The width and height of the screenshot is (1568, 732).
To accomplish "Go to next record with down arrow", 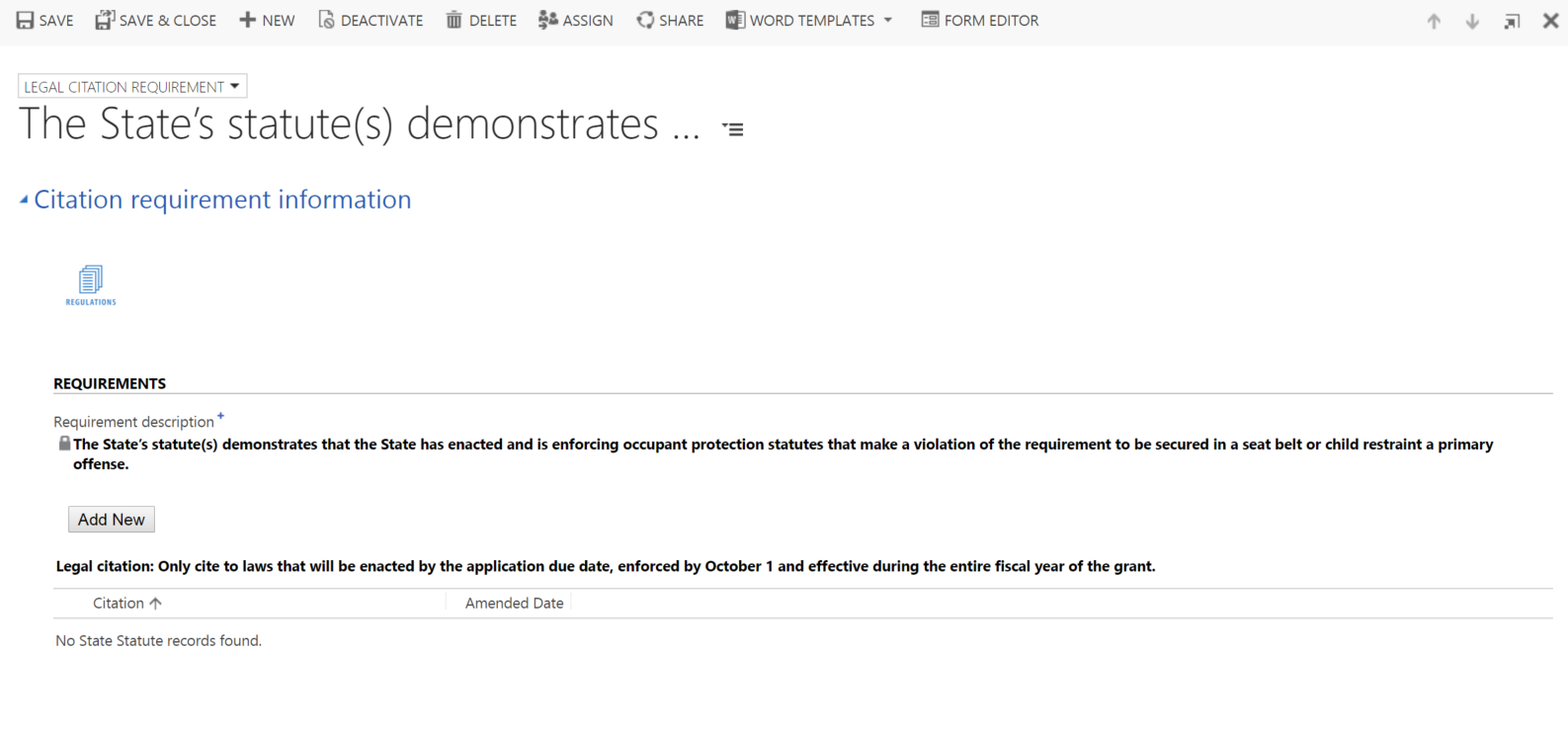I will (1472, 22).
